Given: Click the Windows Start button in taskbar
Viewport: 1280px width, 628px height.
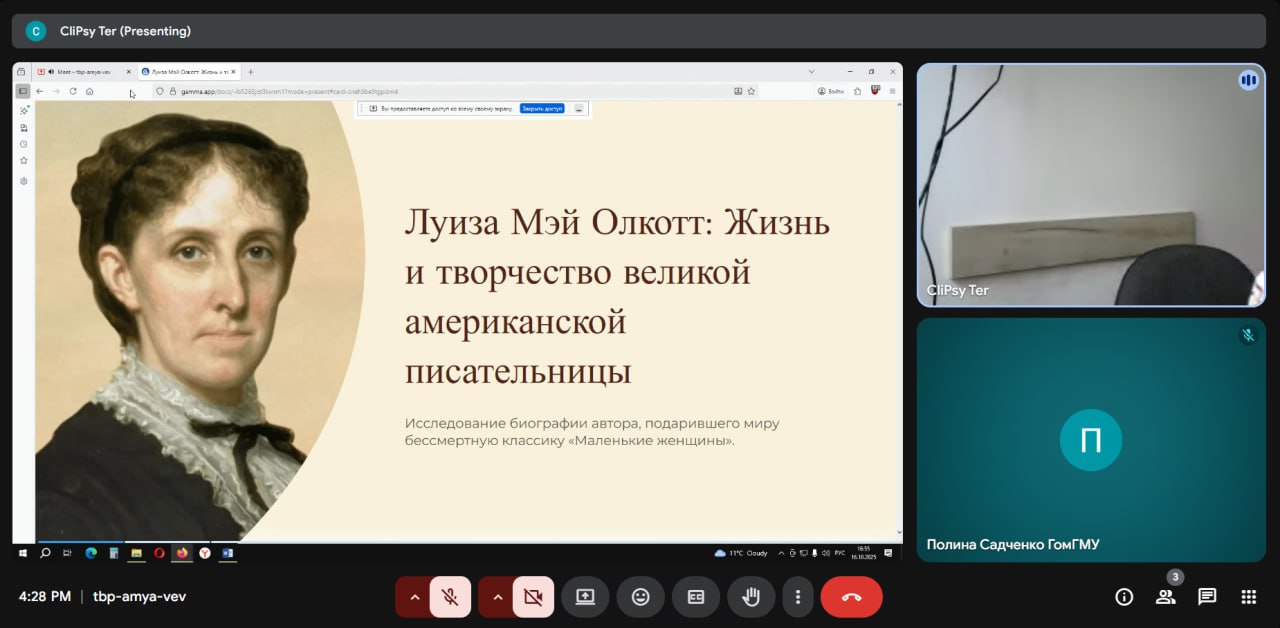Looking at the screenshot, I should (22, 552).
